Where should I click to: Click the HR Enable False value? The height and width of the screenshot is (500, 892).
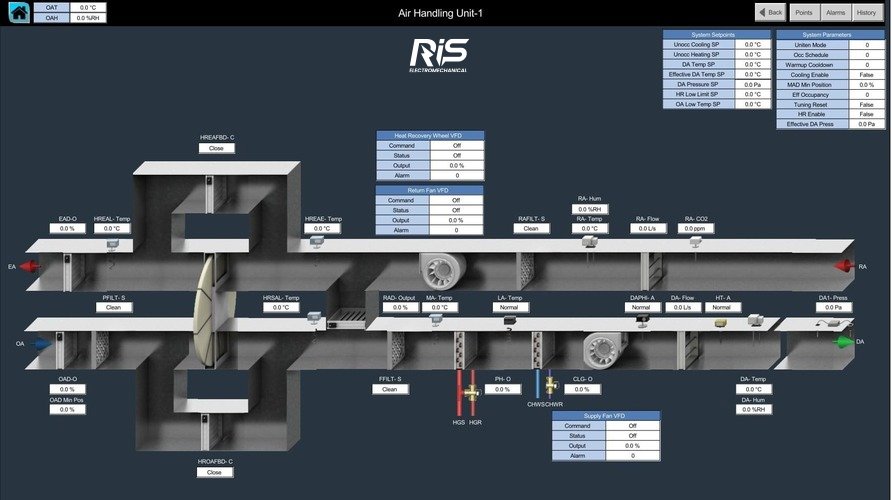866,114
